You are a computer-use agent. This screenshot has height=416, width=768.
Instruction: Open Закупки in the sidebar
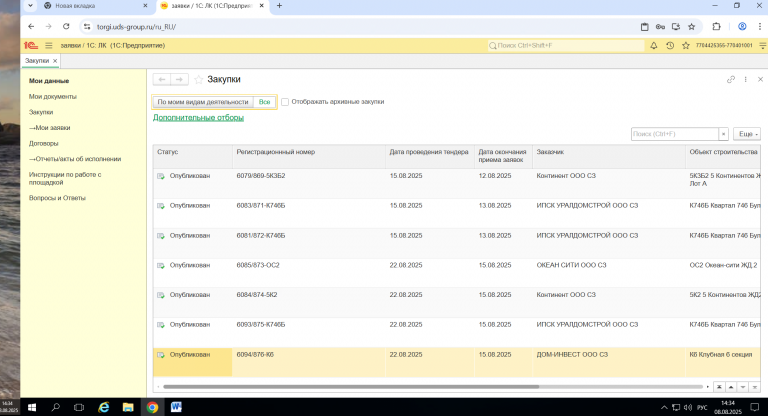point(41,112)
